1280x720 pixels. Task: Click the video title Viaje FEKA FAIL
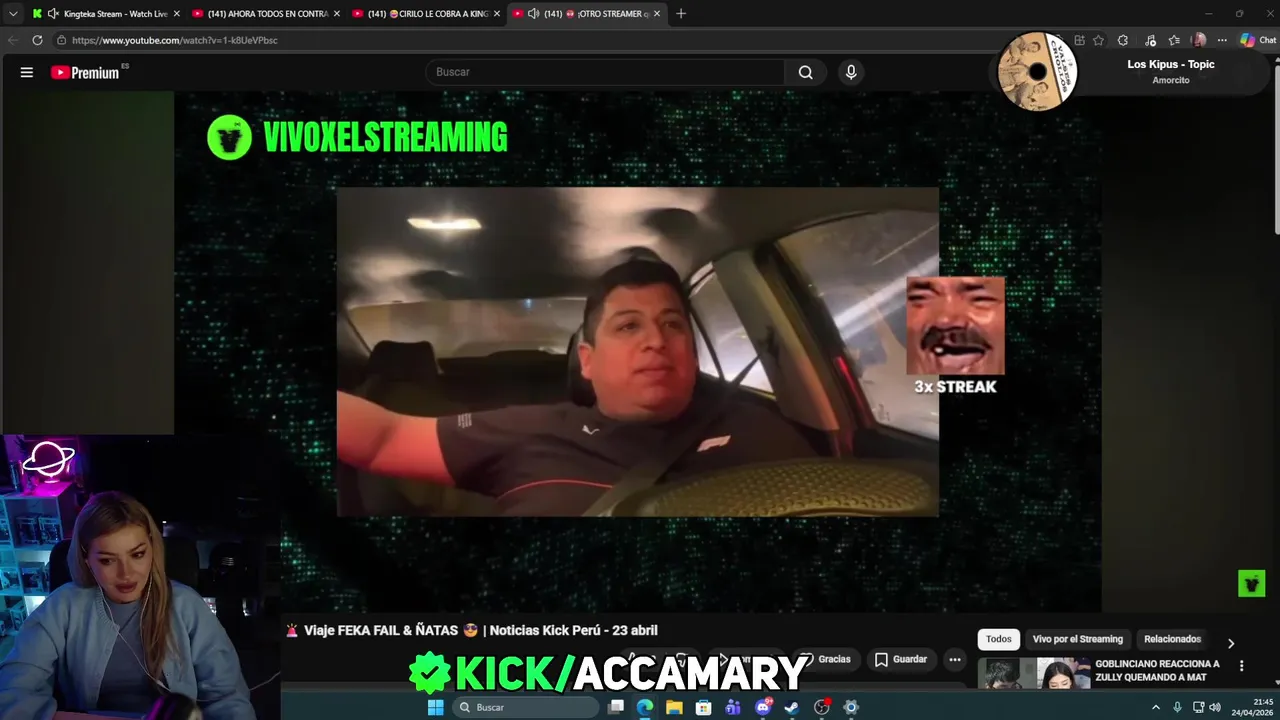[471, 630]
